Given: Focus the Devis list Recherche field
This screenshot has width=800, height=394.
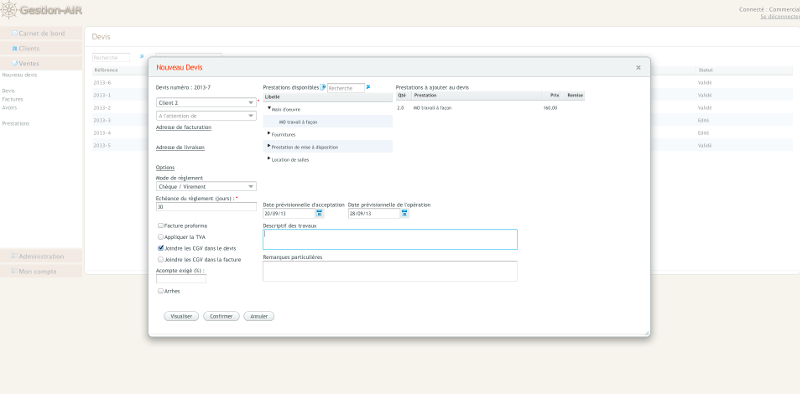Looking at the screenshot, I should pos(111,57).
